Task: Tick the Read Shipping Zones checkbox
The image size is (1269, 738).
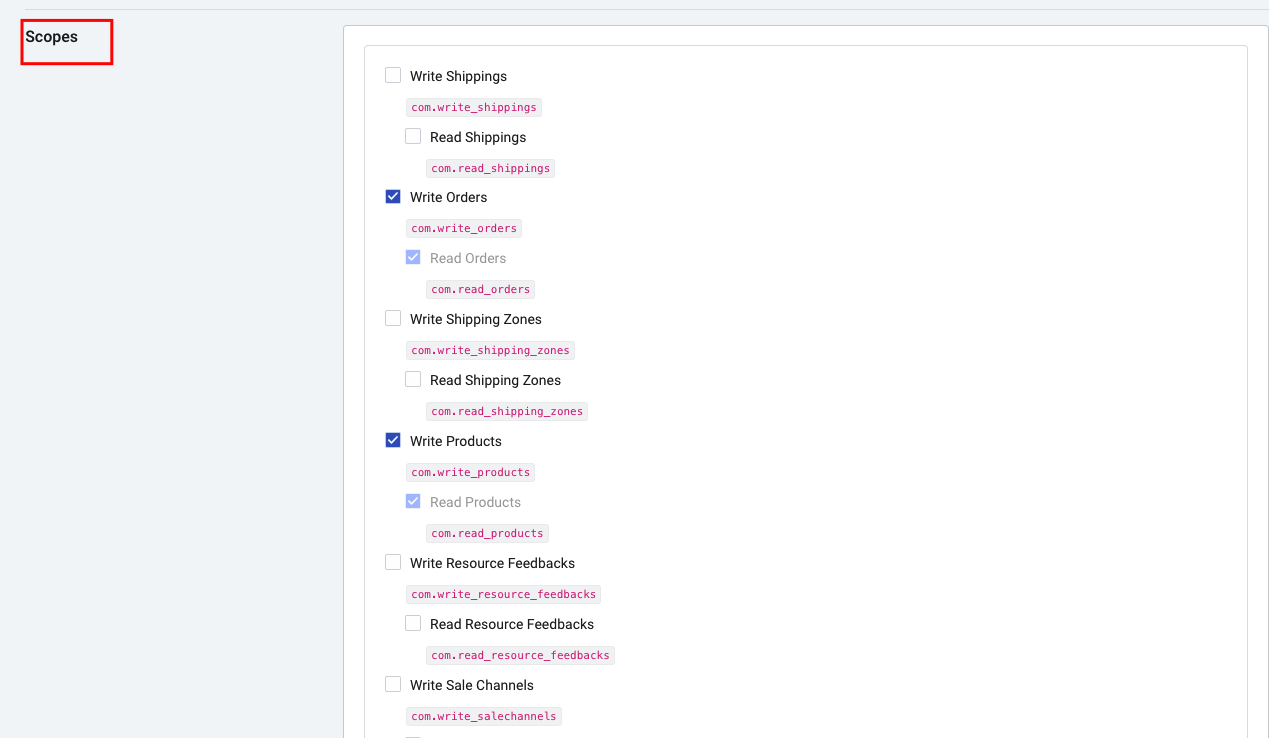Action: point(413,379)
